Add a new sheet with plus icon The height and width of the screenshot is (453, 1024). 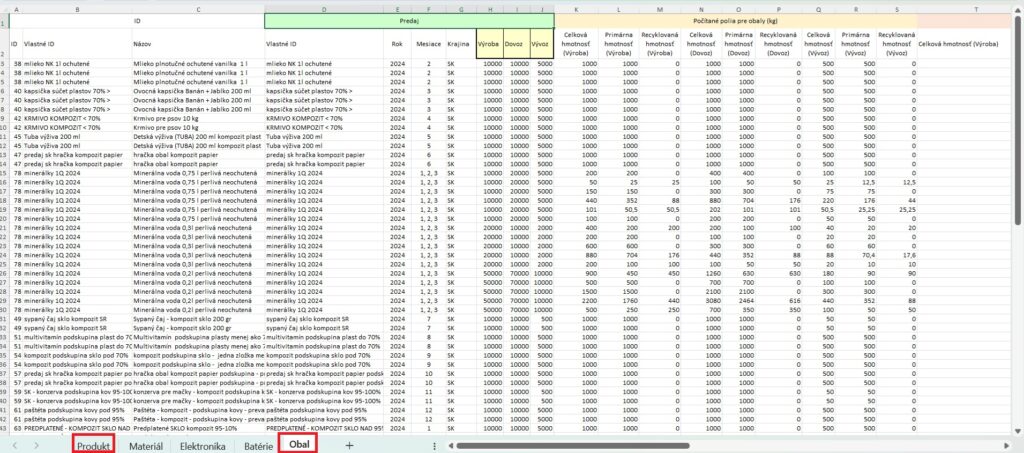(x=348, y=444)
